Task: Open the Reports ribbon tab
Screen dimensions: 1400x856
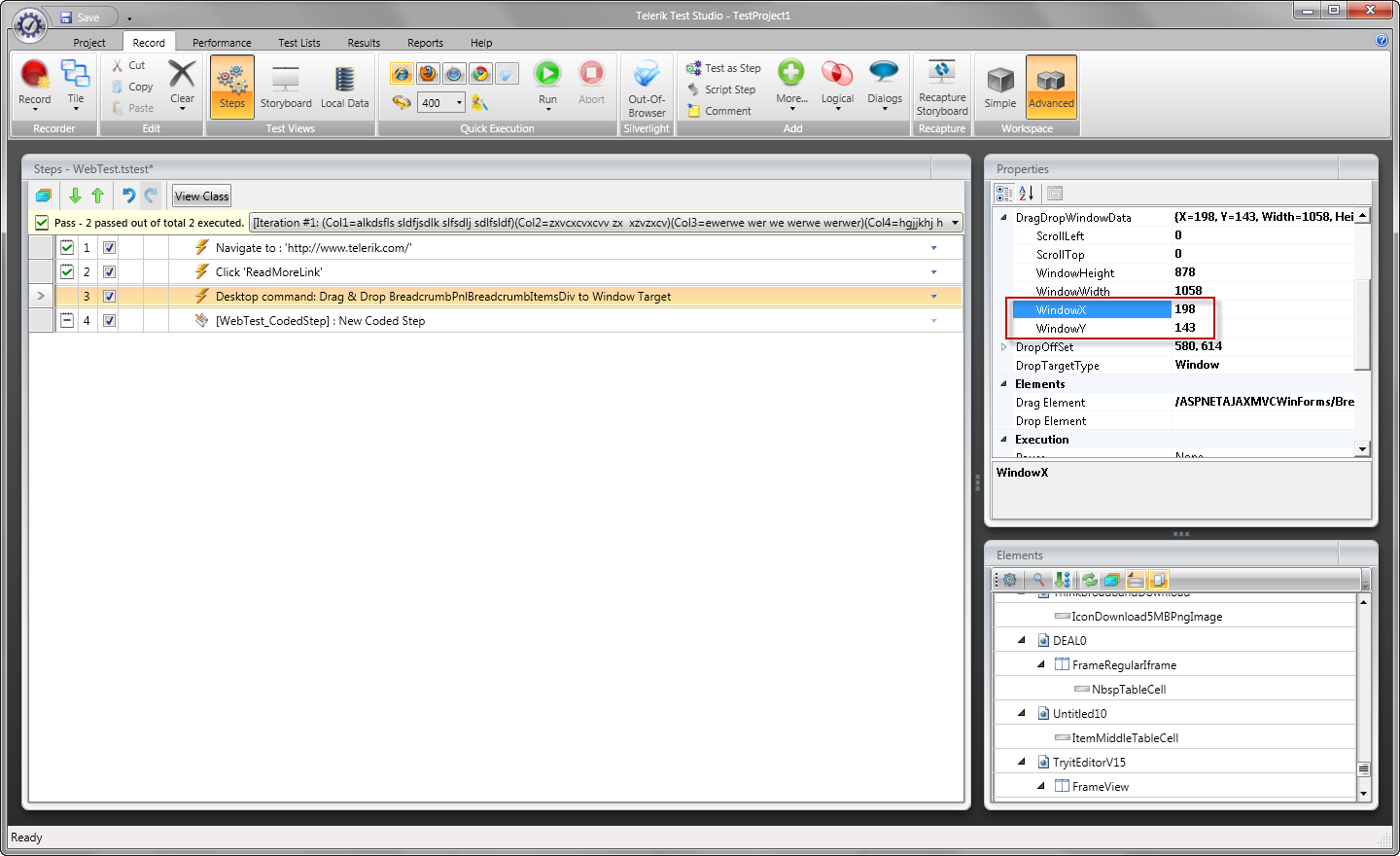Action: (x=425, y=43)
